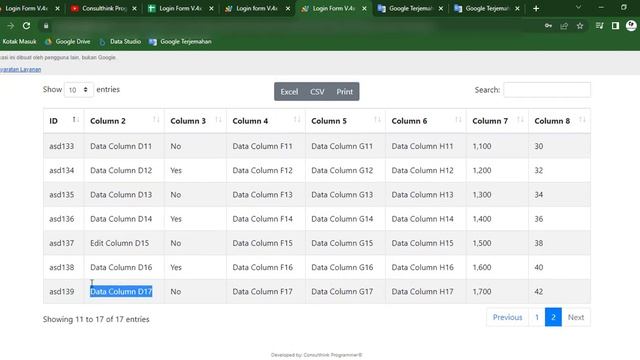Viewport: 640px width, 360px height.
Task: Toggle the browser side panel icon
Action: [x=615, y=26]
